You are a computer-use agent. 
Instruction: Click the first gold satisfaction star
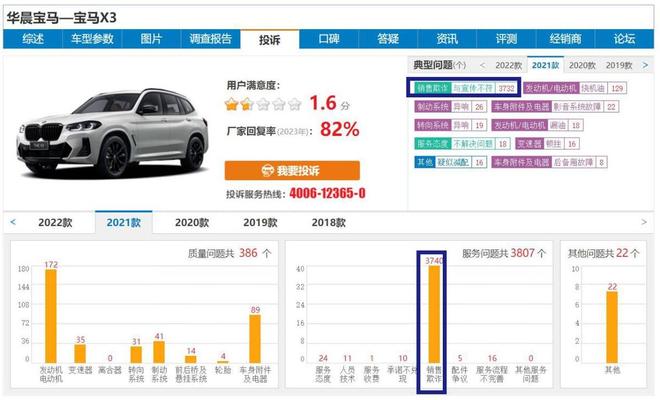tap(232, 104)
